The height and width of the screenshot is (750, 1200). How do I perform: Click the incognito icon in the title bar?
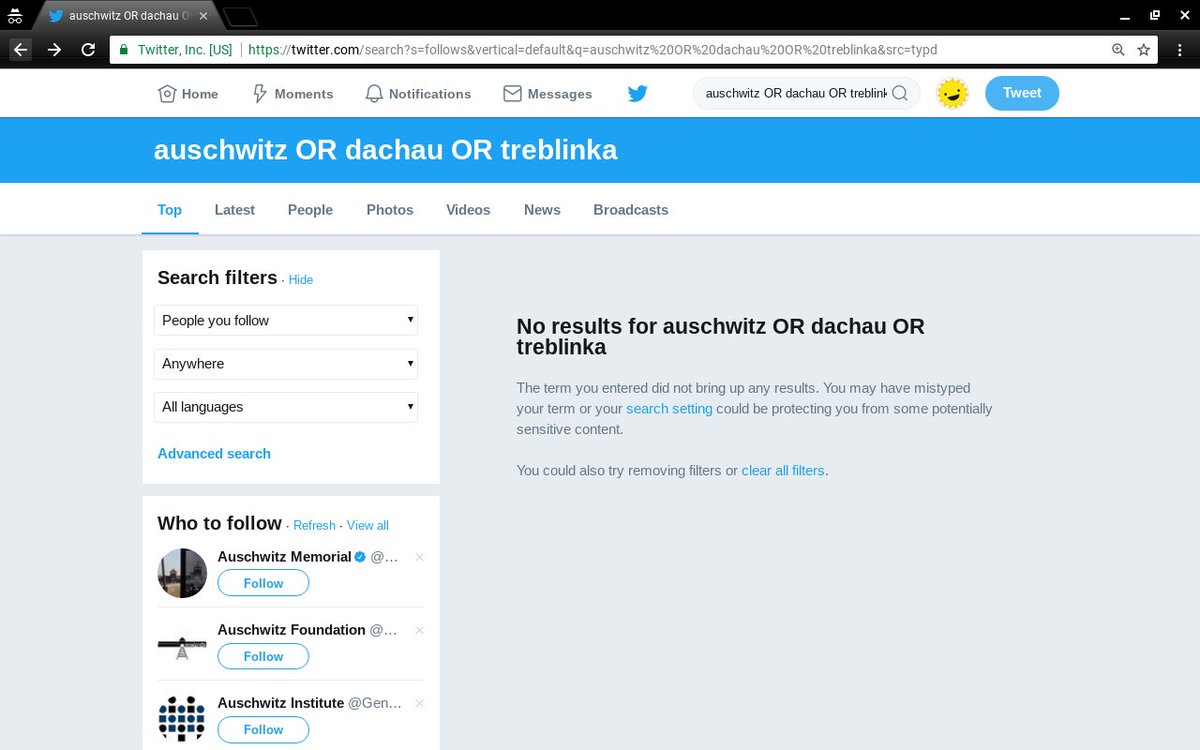pyautogui.click(x=15, y=15)
